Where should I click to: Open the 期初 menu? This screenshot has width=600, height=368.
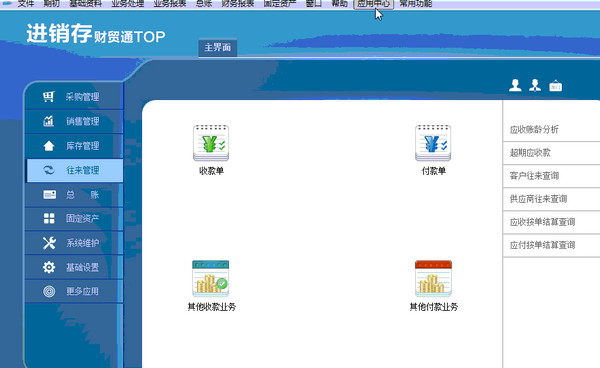[x=51, y=3]
